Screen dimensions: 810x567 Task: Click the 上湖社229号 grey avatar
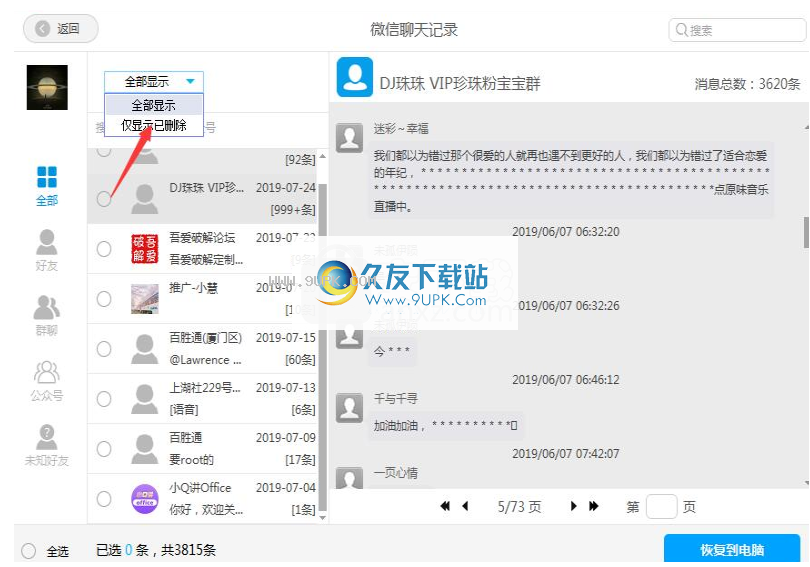[x=145, y=399]
